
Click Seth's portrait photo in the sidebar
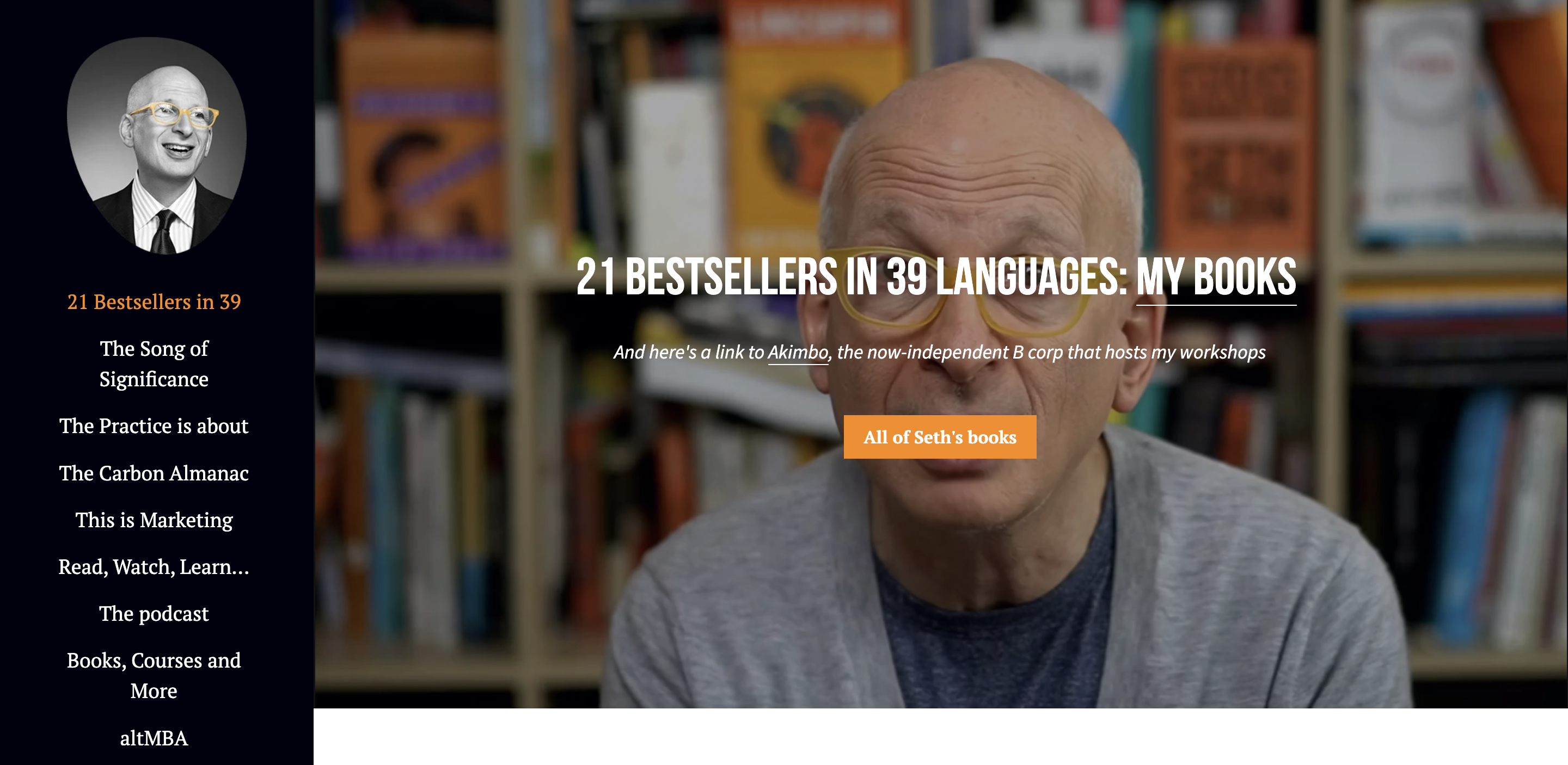tap(156, 145)
